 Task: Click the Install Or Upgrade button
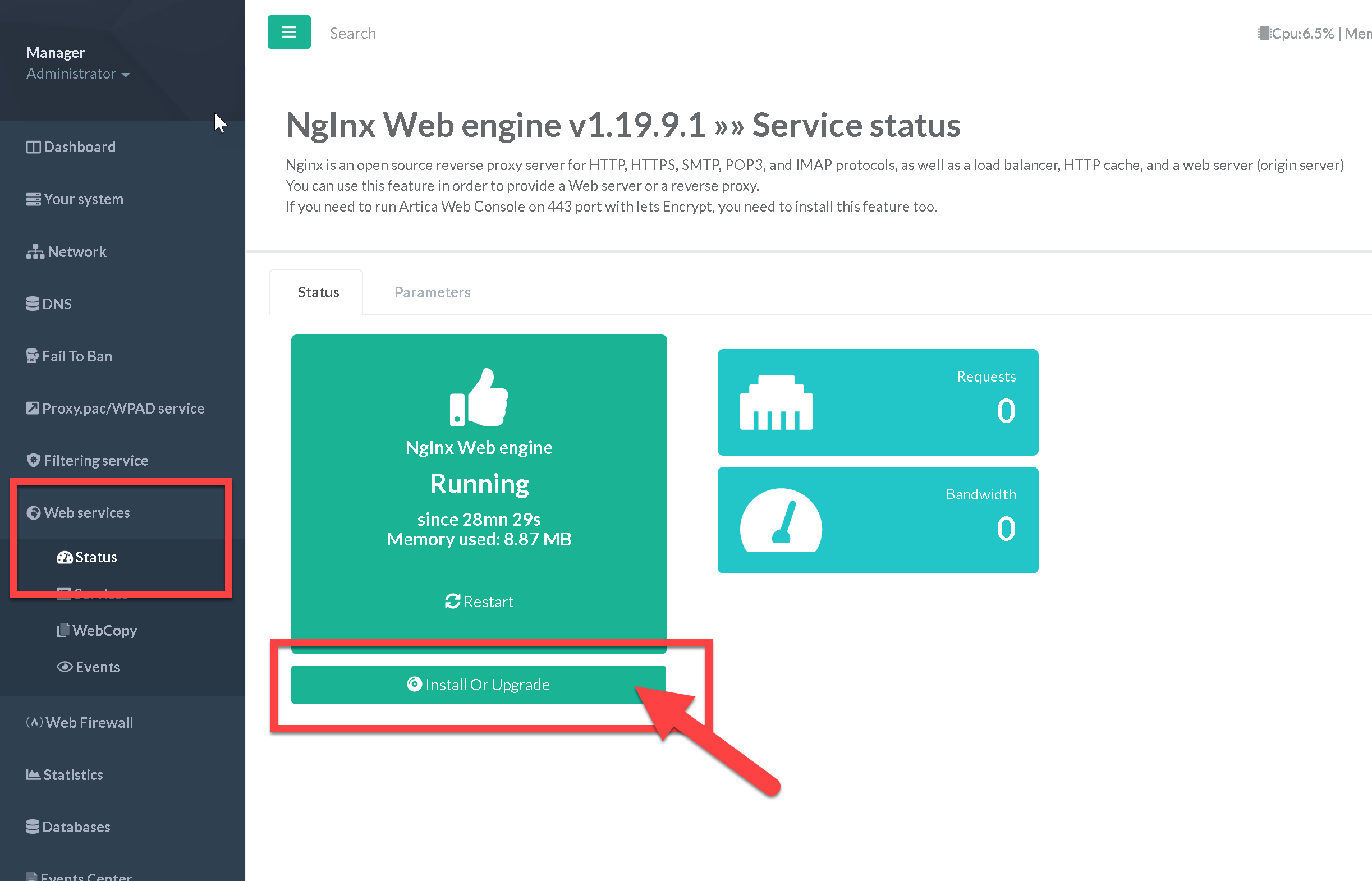[x=478, y=685]
